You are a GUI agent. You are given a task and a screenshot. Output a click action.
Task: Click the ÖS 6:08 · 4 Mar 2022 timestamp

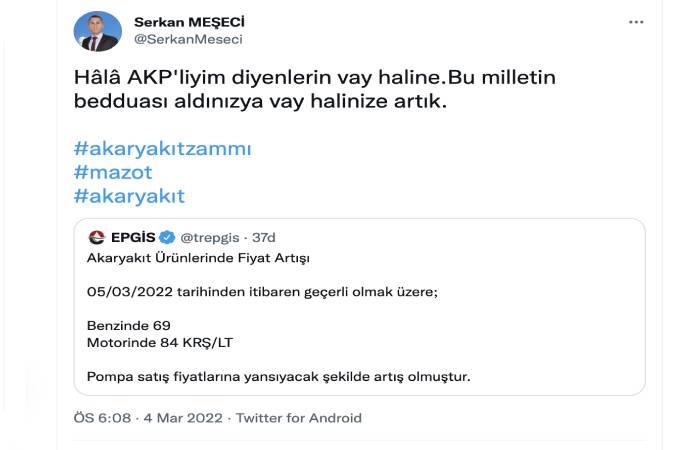tap(148, 417)
